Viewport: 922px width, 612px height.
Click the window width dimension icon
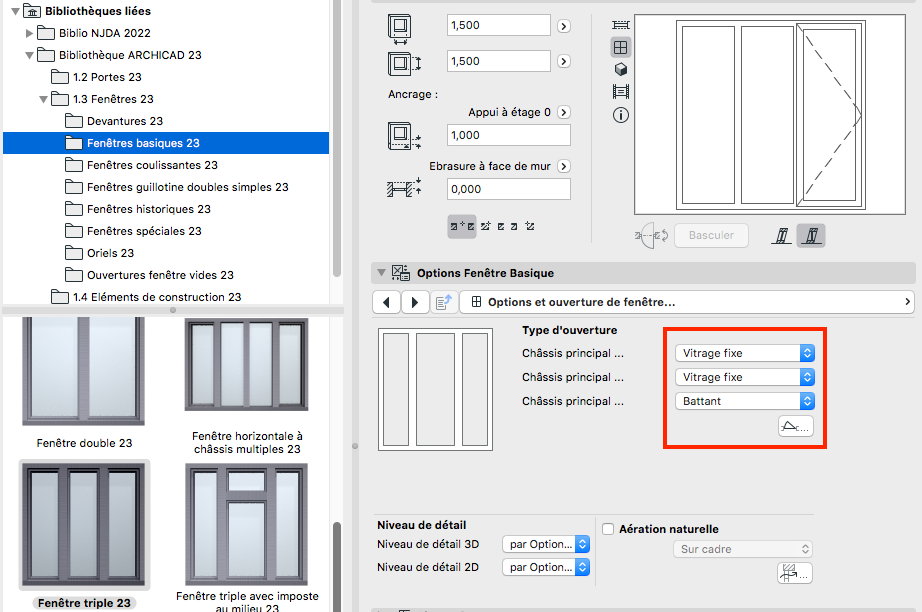400,29
